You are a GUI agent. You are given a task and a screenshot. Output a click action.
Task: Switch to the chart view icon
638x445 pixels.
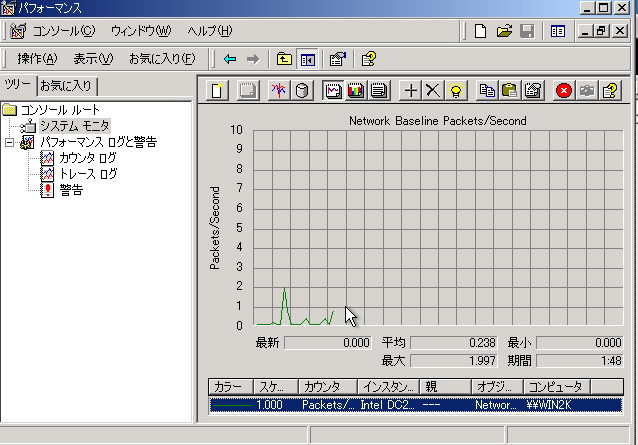click(x=333, y=90)
